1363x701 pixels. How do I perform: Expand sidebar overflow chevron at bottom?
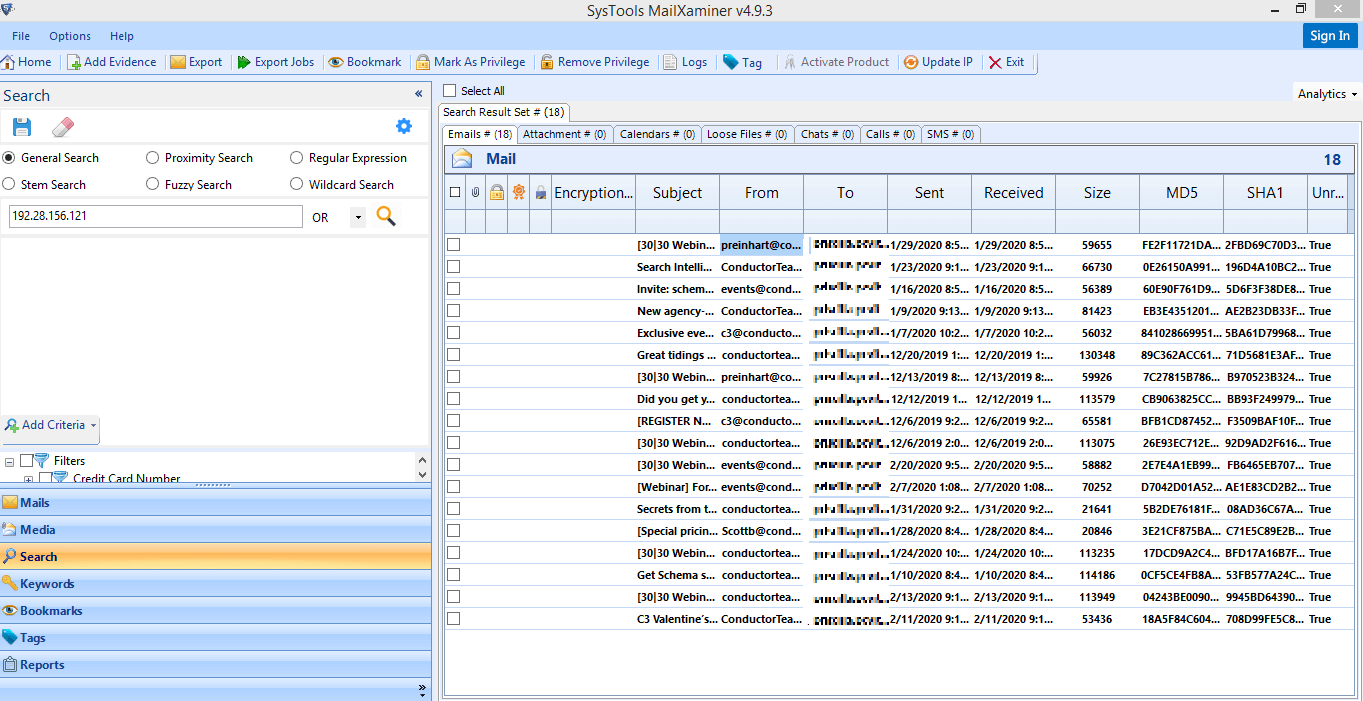[422, 689]
